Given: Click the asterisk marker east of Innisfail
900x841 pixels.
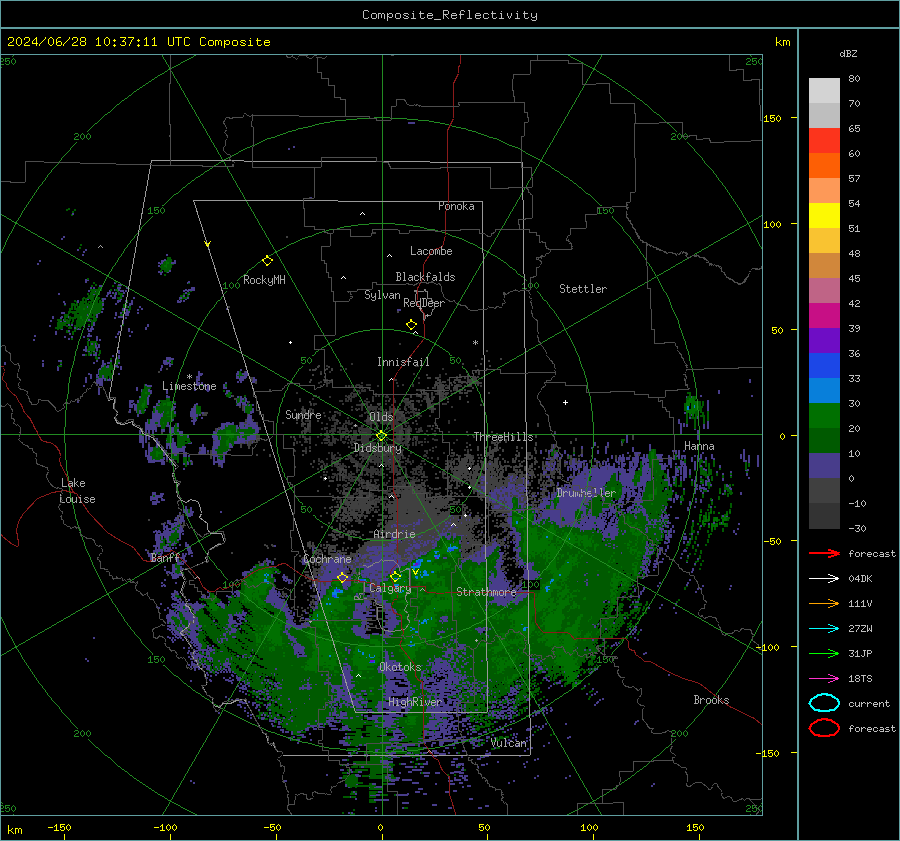Looking at the screenshot, I should (x=475, y=343).
